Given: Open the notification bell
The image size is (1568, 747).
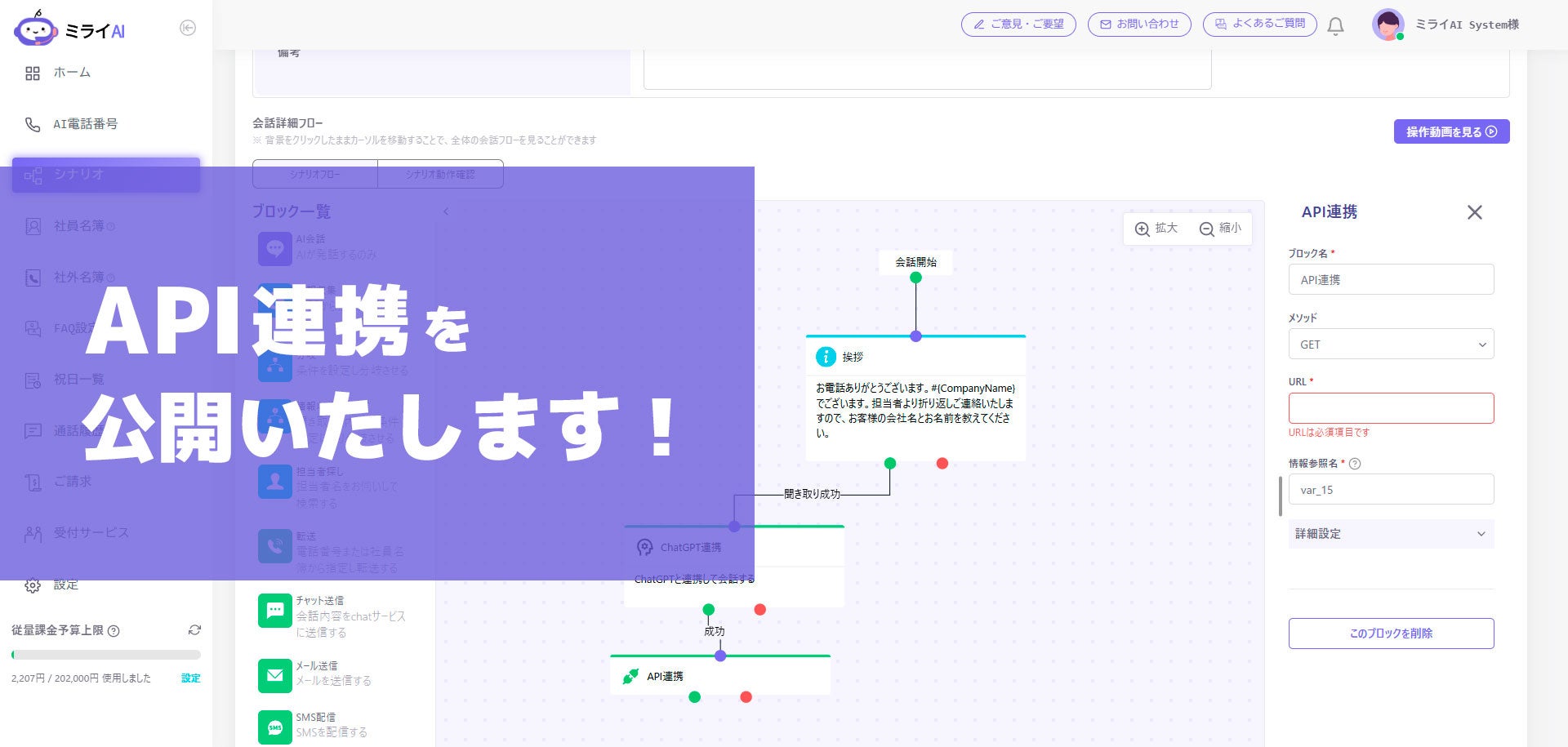Looking at the screenshot, I should 1336,26.
